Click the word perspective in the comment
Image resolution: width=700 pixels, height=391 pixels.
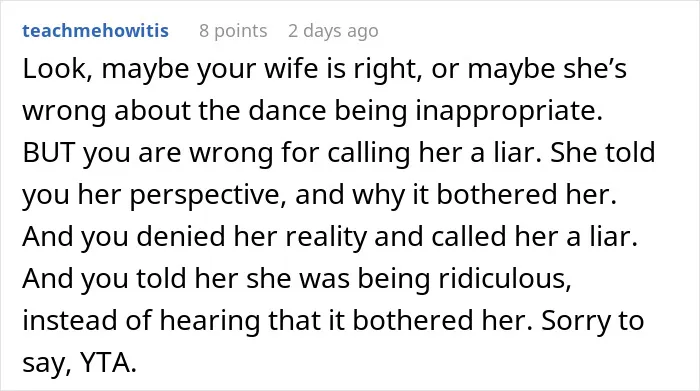tap(208, 196)
